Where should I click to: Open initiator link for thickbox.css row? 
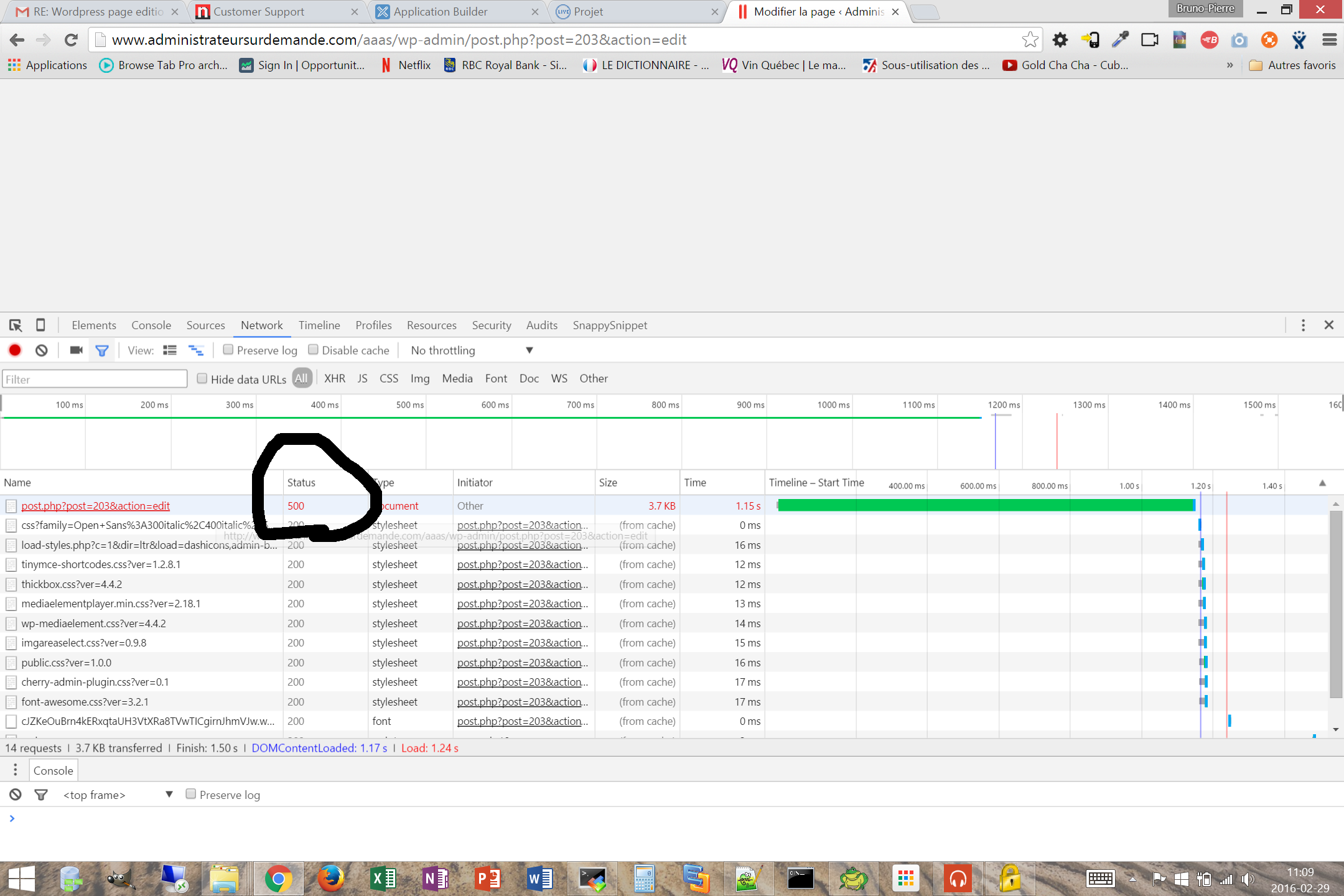point(522,584)
